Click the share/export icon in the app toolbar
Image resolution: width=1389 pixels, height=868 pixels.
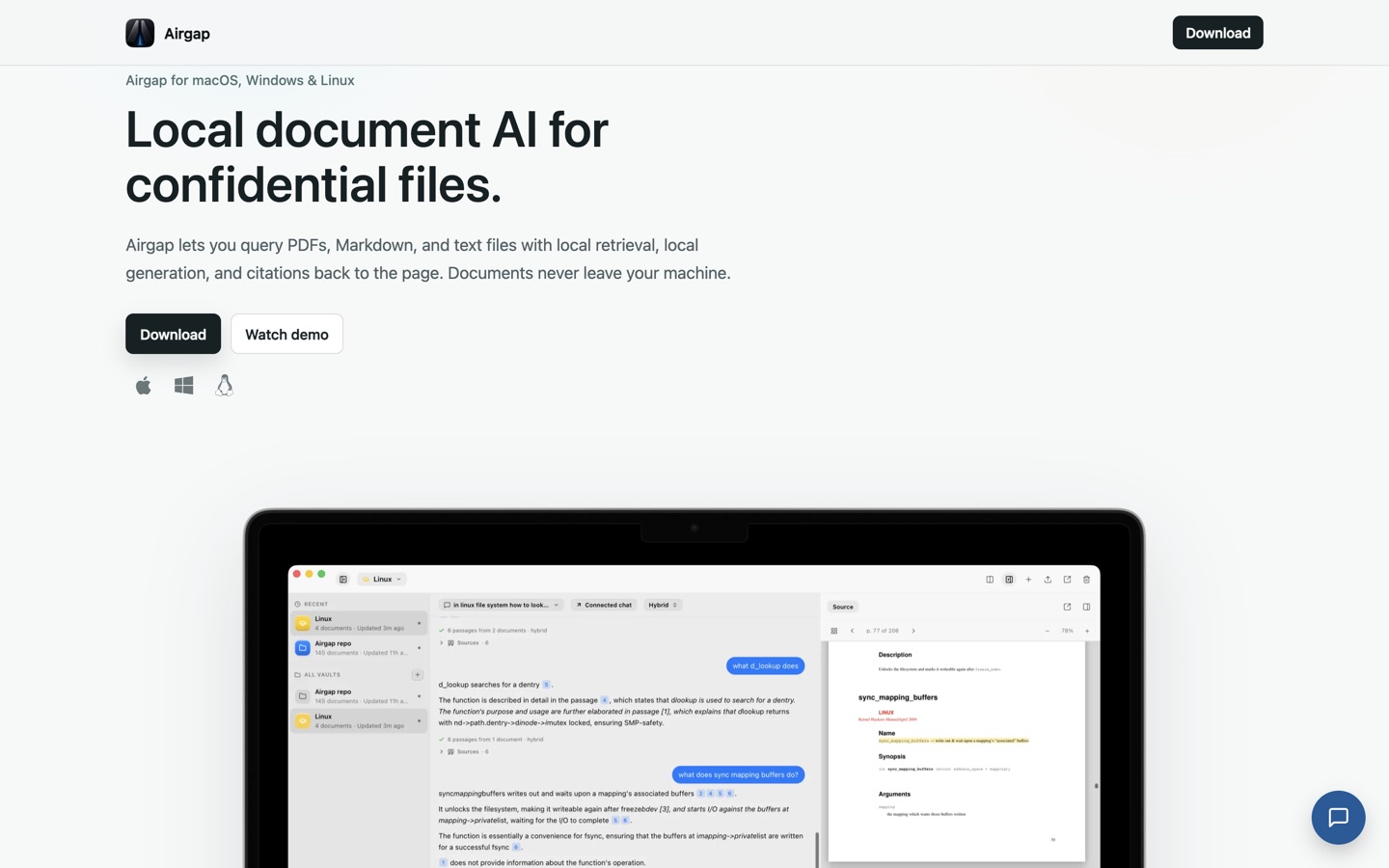(1048, 580)
